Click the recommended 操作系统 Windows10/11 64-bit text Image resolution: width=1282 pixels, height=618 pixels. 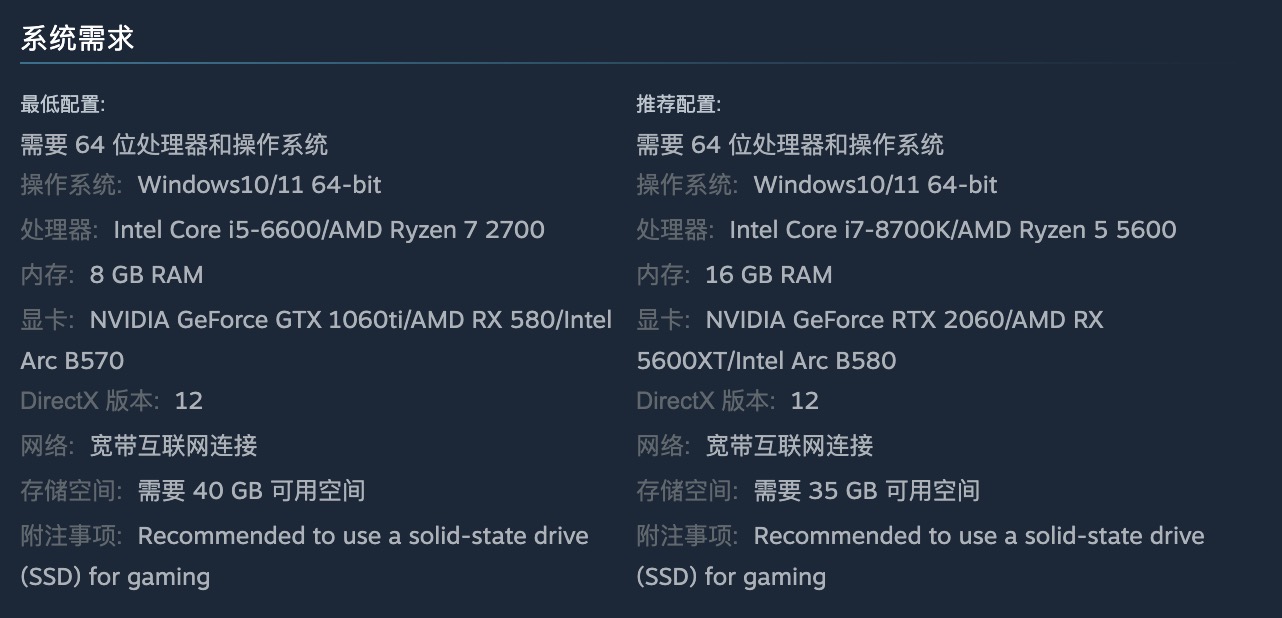[875, 185]
